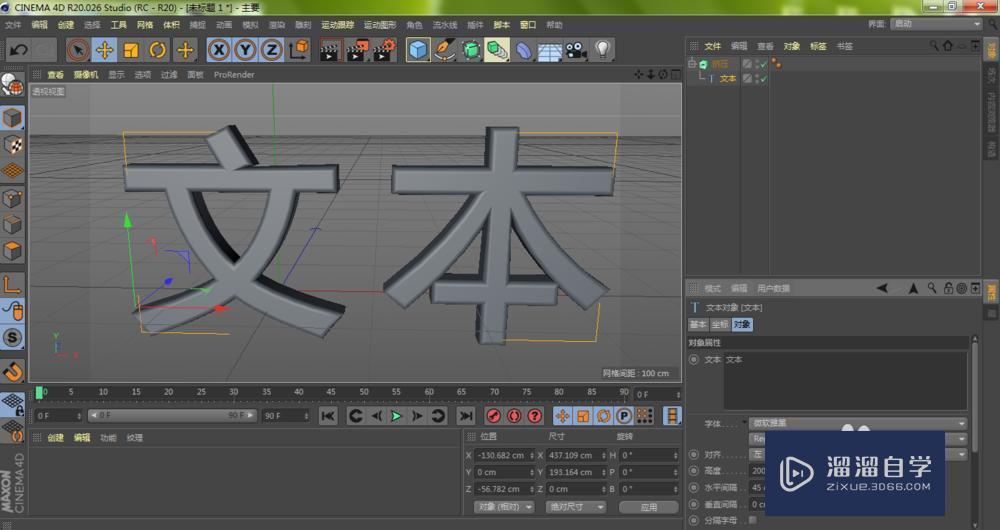Viewport: 1000px width, 530px height.
Task: Click the size Y field 193.164 cm
Action: 576,472
